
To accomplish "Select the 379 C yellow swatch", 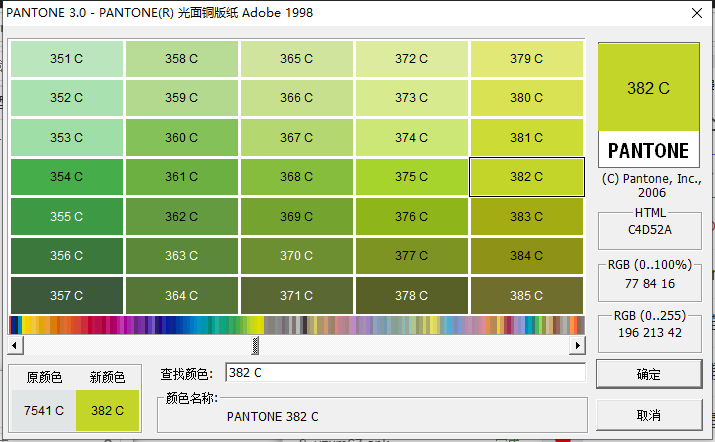I will click(526, 59).
